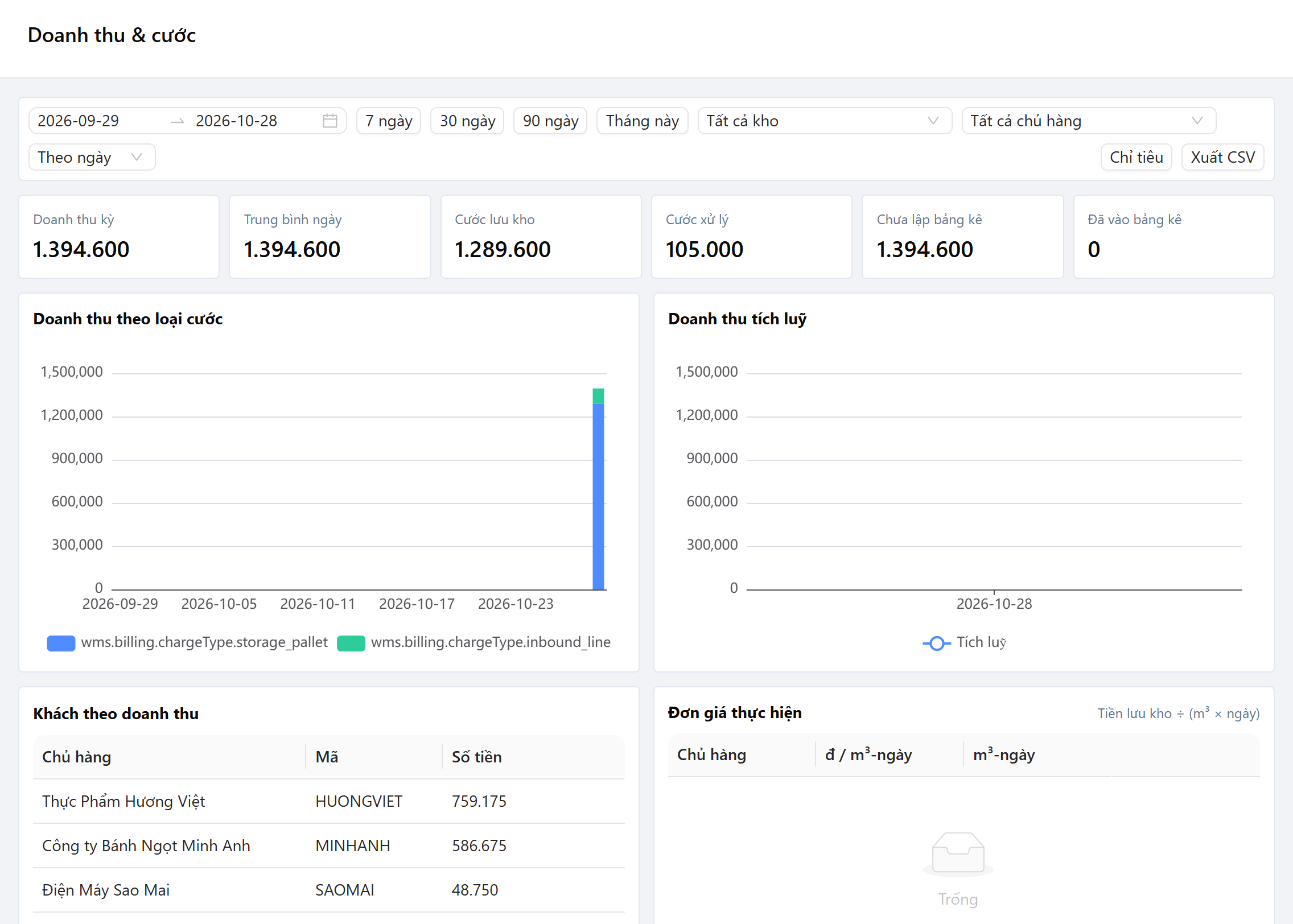Click the Xuất CSV export button
The width and height of the screenshot is (1293, 924).
[x=1222, y=158]
